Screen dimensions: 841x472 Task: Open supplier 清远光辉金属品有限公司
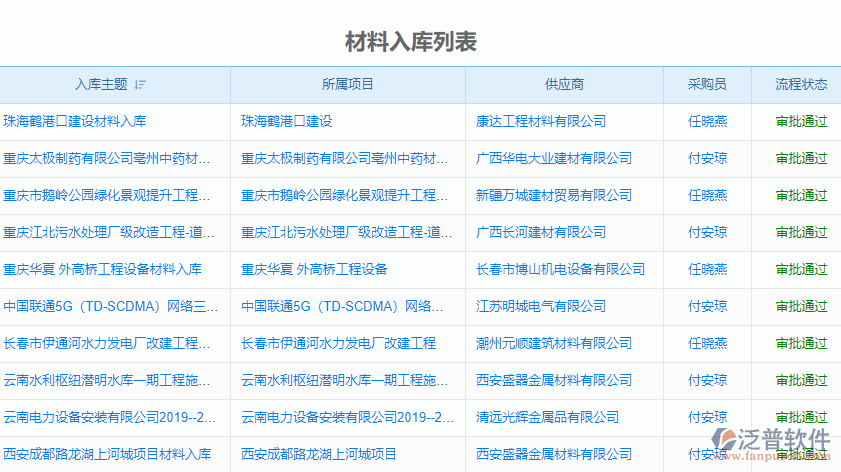coord(548,418)
